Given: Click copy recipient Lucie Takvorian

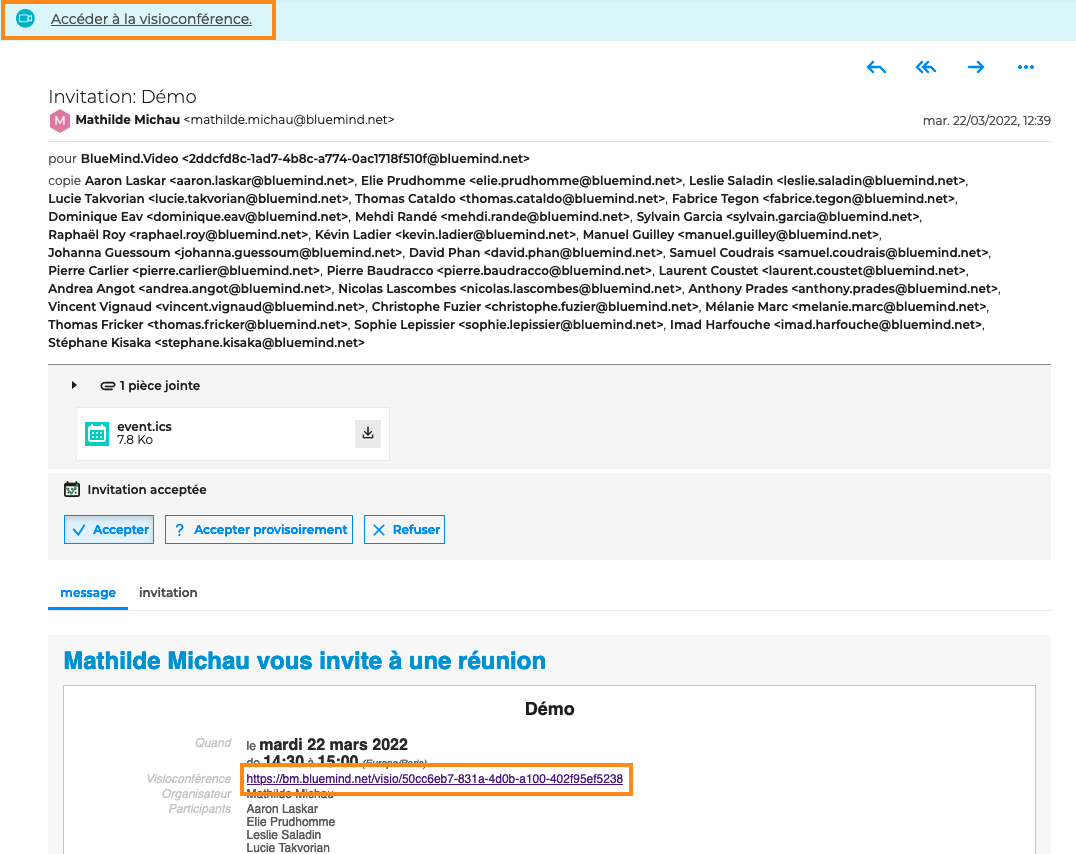Looking at the screenshot, I should 198,198.
